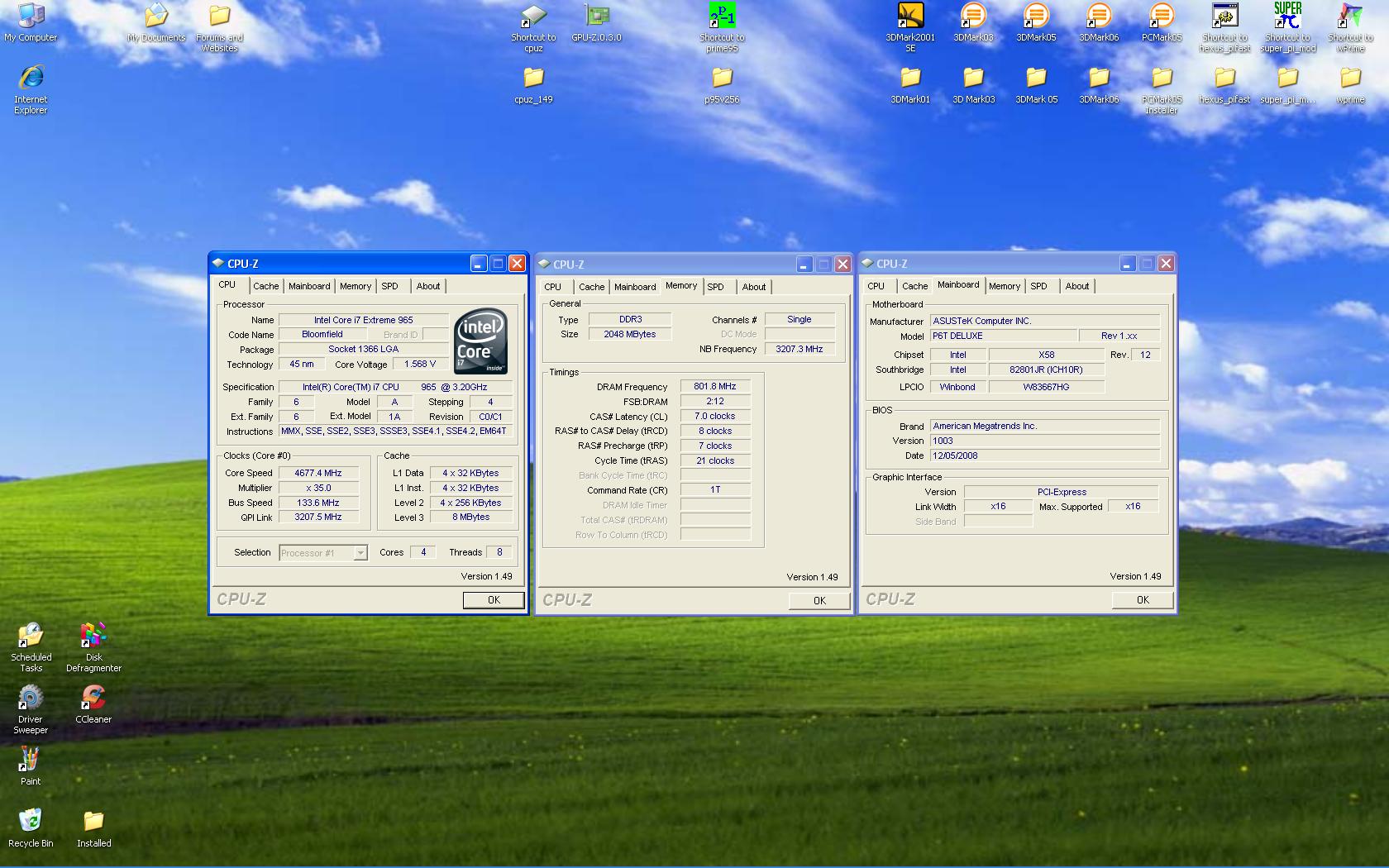Viewport: 1389px width, 868px height.
Task: Open 3DMark 05 folder
Action: click(1036, 84)
